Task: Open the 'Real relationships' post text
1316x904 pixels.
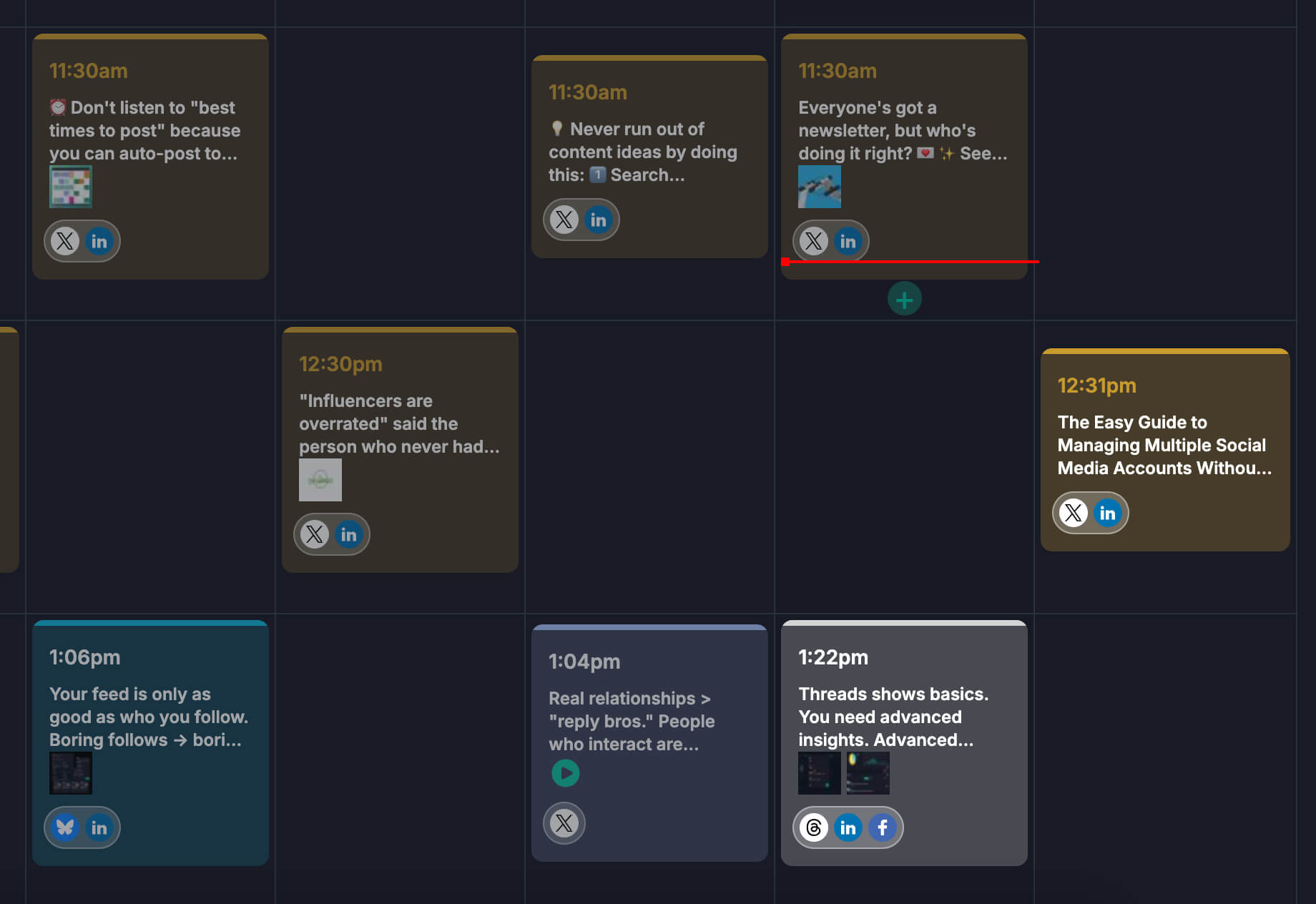Action: tap(631, 721)
